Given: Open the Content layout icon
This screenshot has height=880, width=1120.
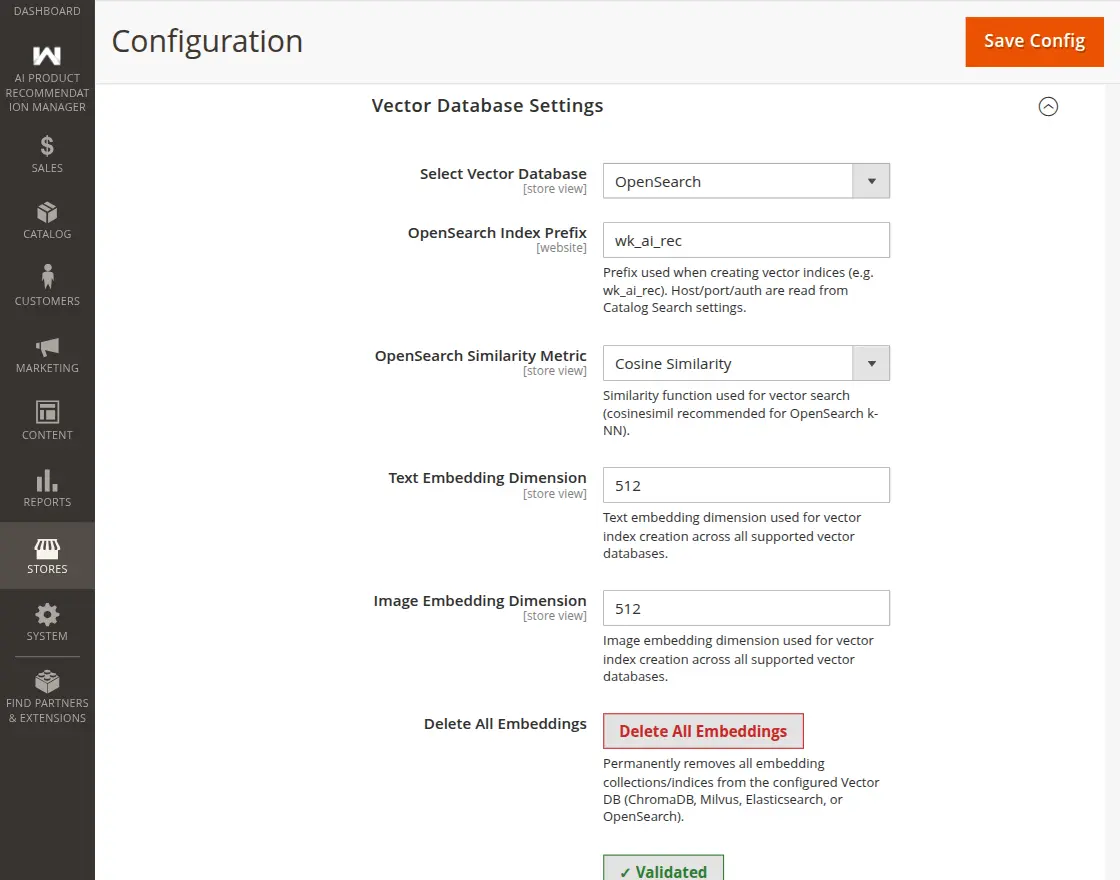Looking at the screenshot, I should tap(47, 412).
